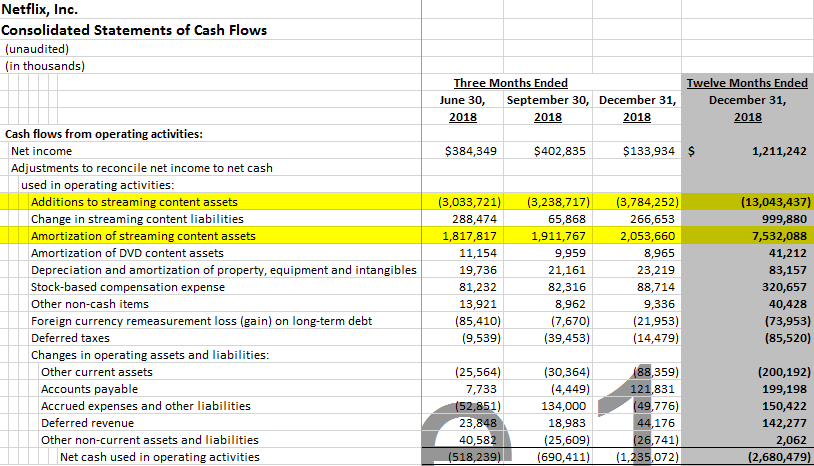
Task: Select 'Cash flows from operating activities:' row label
Action: click(104, 134)
